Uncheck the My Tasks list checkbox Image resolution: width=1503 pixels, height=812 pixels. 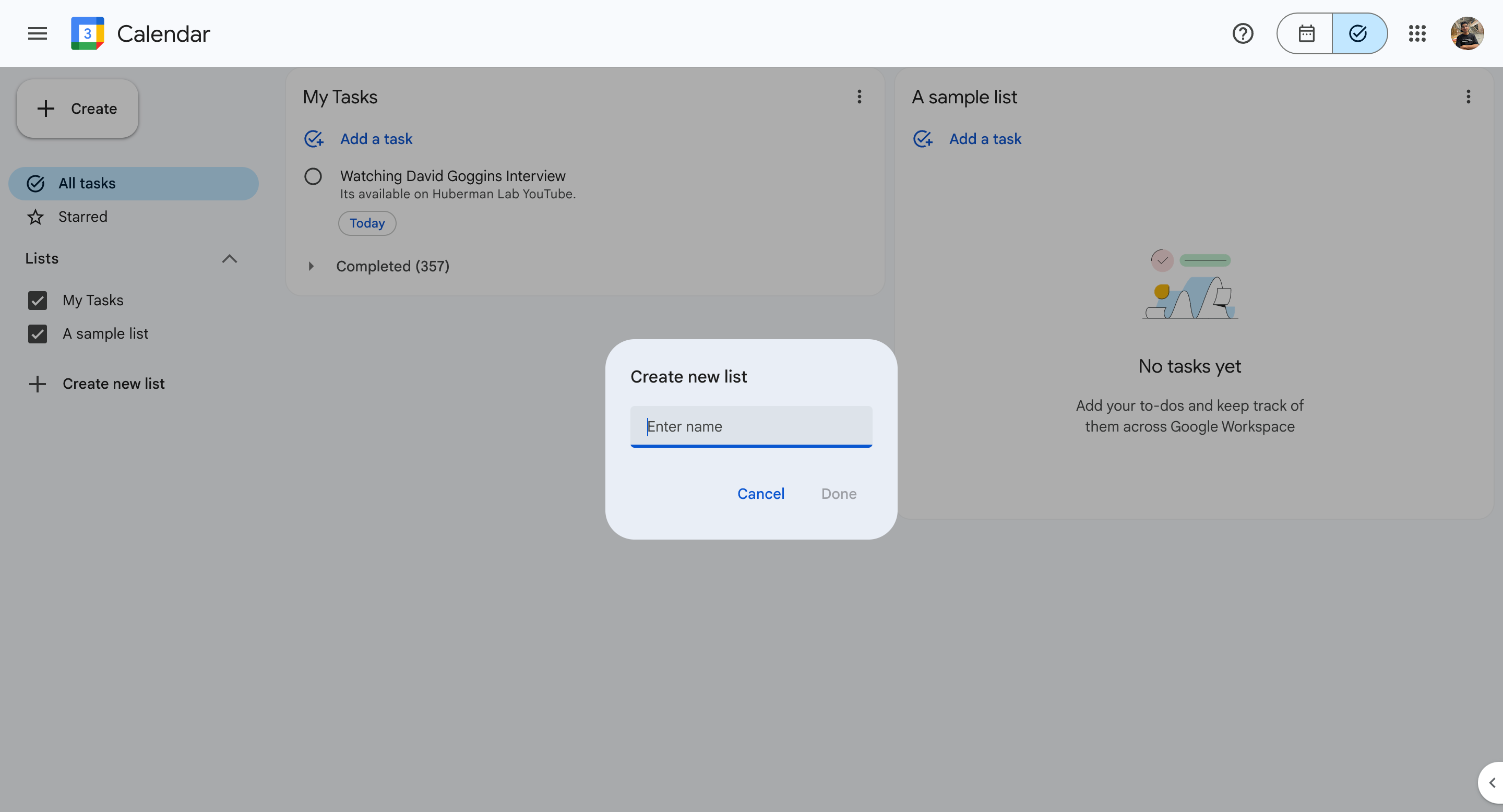[x=38, y=301]
